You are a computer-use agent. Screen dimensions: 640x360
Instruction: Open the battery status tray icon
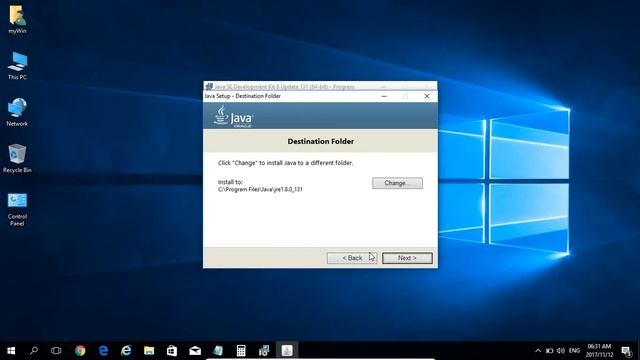pyautogui.click(x=549, y=351)
